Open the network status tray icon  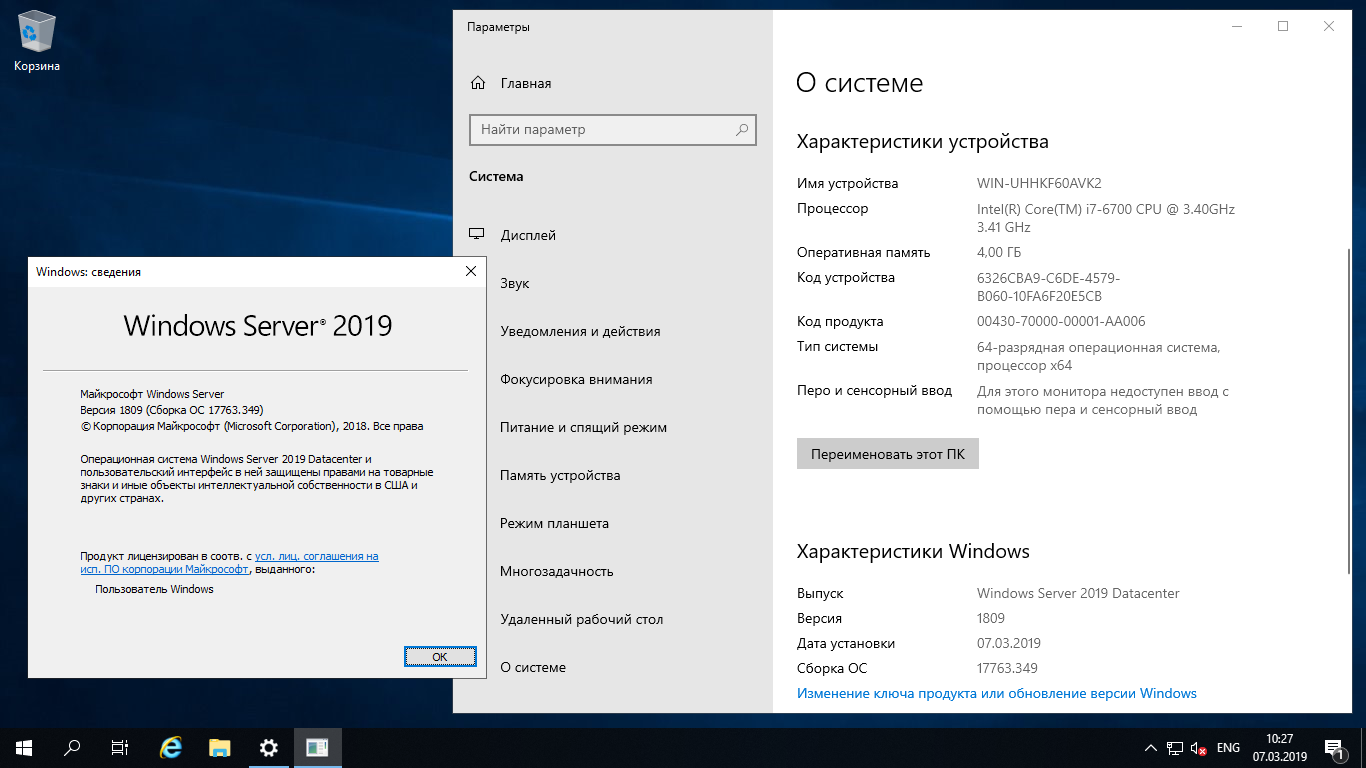(x=1174, y=747)
